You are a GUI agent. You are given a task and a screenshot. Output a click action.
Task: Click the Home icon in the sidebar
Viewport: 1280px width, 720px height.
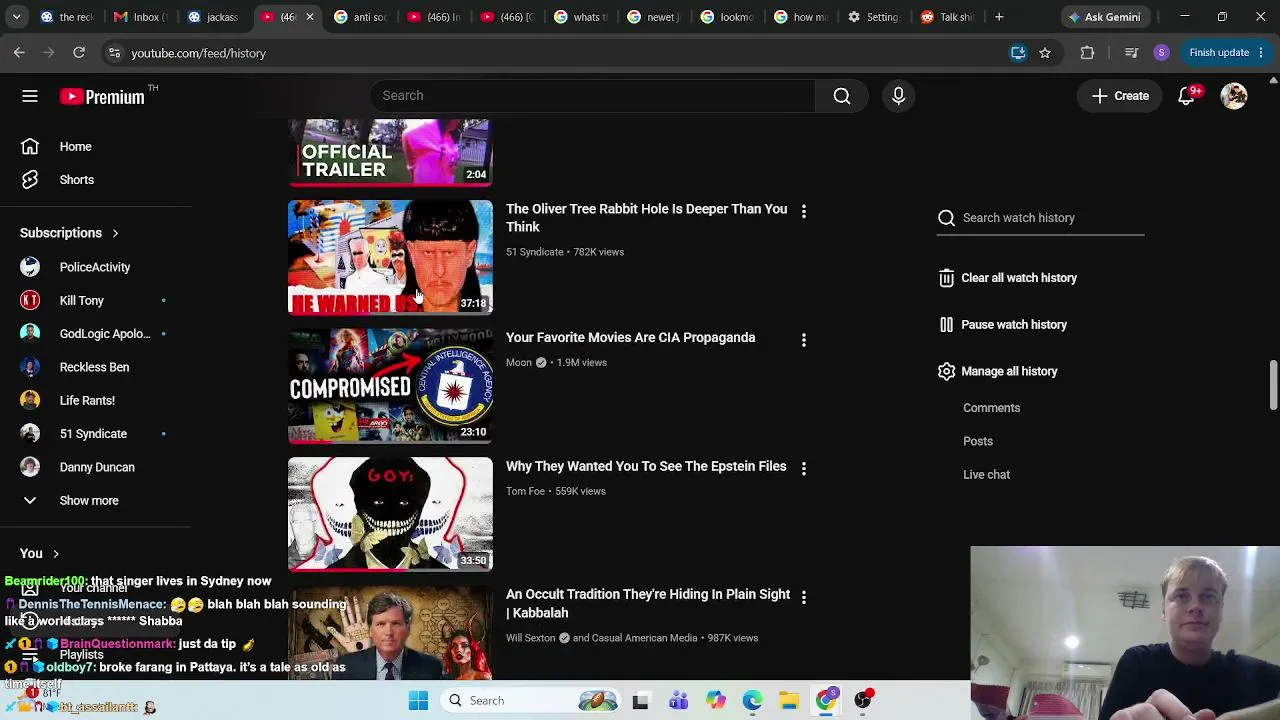click(30, 147)
